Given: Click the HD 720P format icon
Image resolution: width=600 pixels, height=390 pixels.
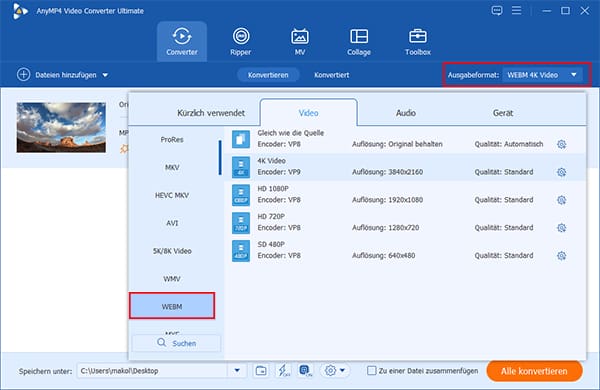Looking at the screenshot, I should coord(241,223).
